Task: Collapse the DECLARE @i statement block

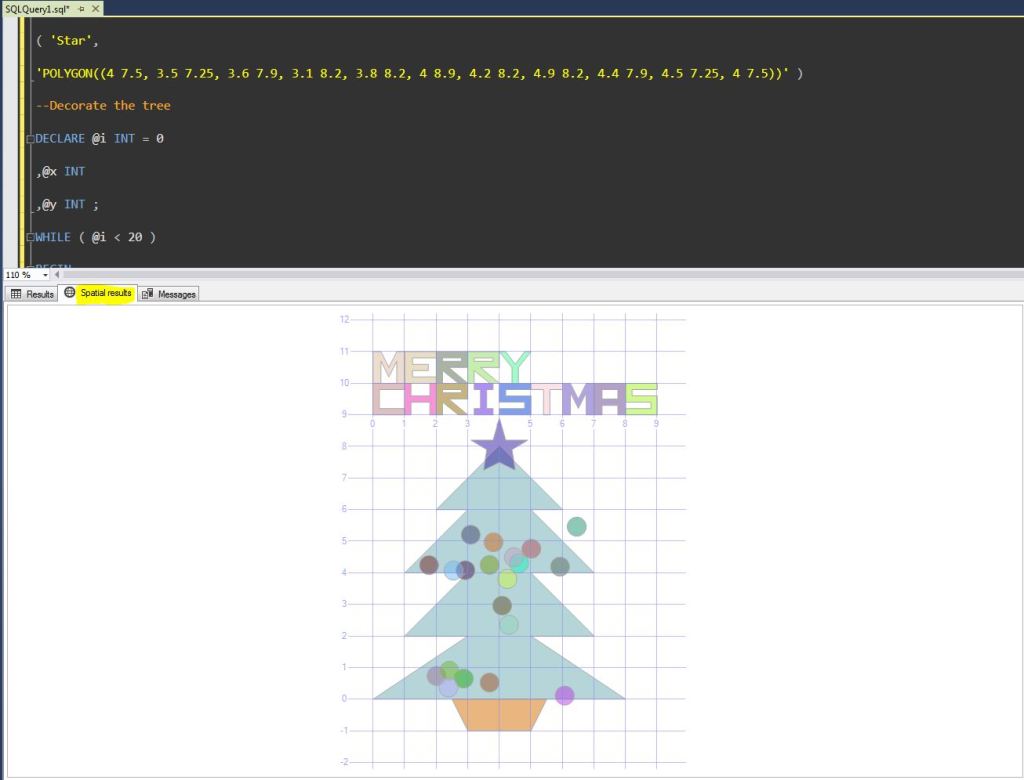Action: click(x=30, y=139)
